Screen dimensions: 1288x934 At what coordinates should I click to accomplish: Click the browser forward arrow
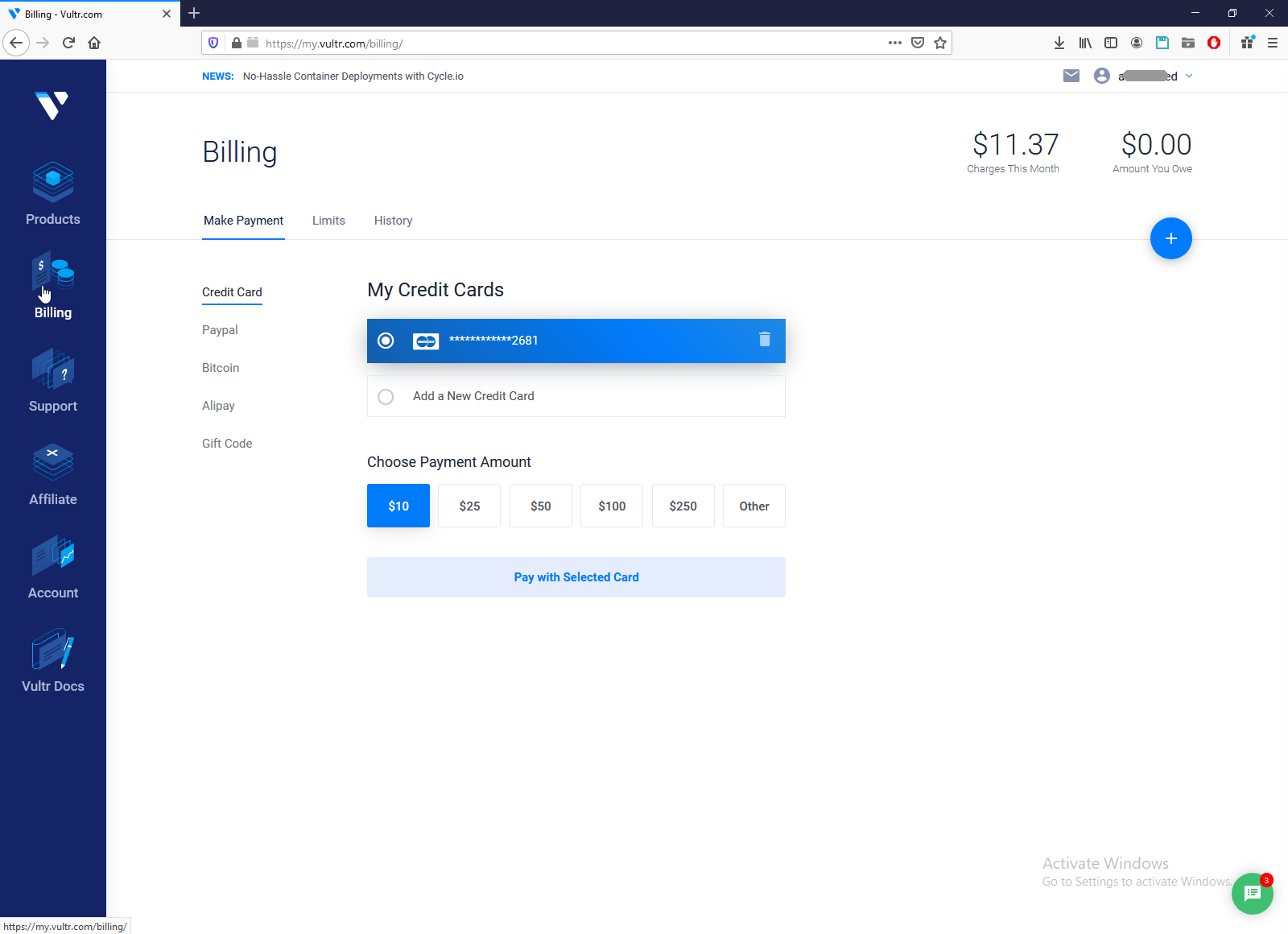pyautogui.click(x=43, y=43)
